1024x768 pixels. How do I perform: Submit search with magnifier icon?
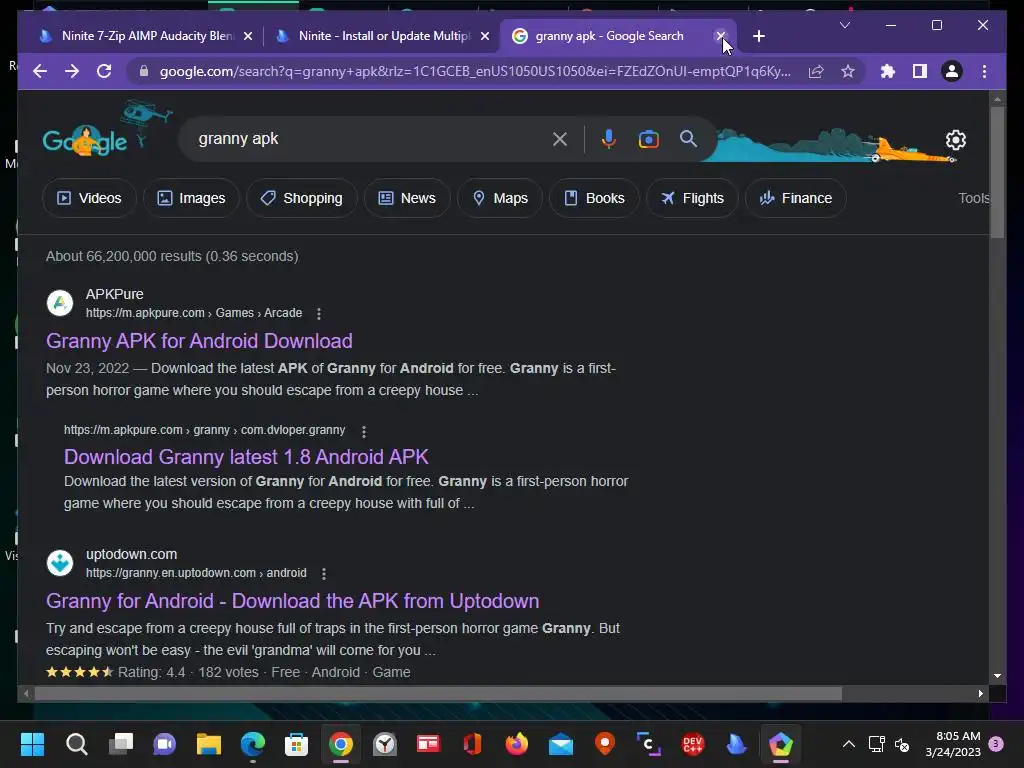click(x=688, y=138)
